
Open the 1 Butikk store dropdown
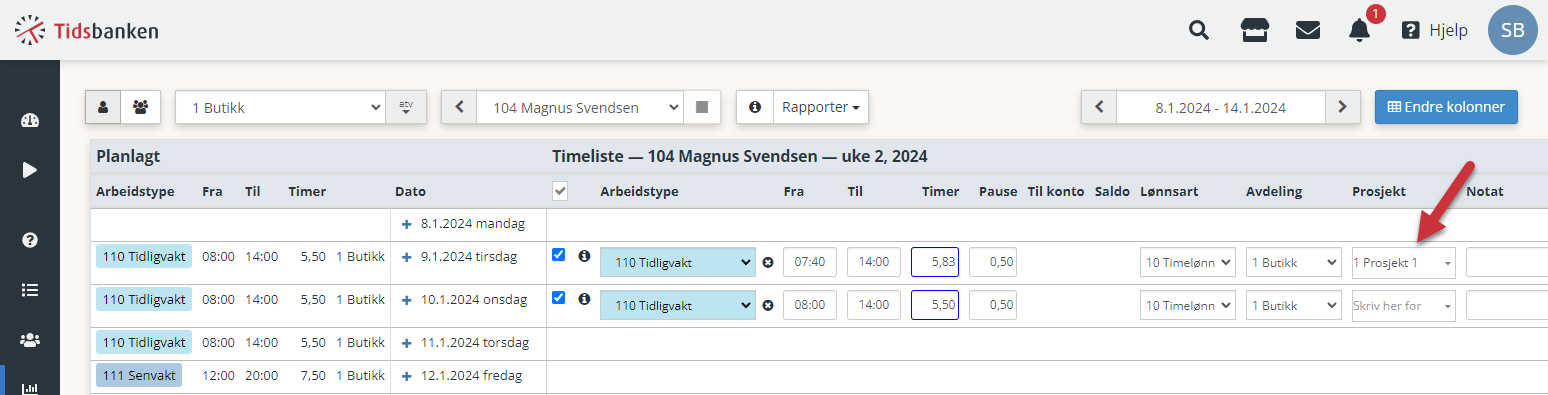tap(281, 107)
